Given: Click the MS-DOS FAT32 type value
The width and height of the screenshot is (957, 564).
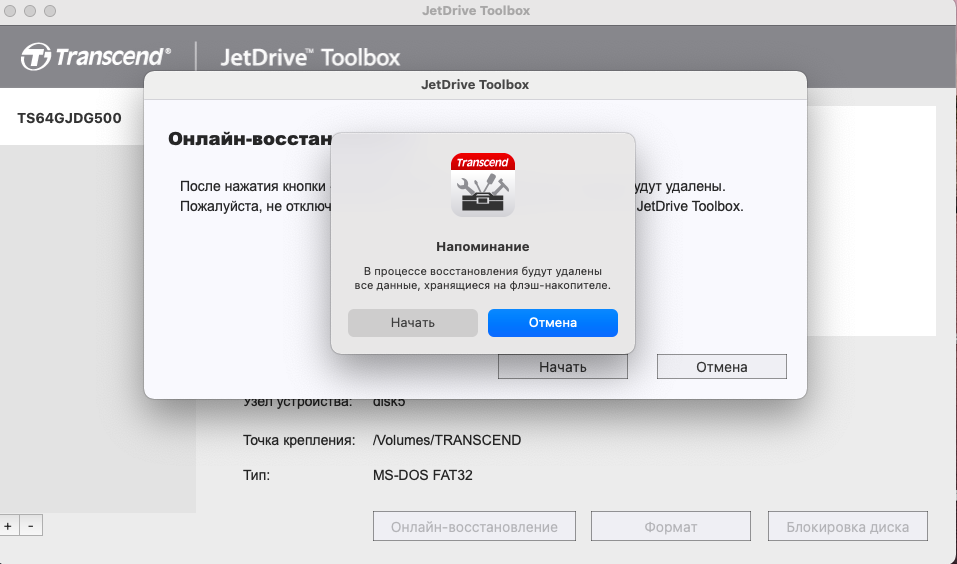Looking at the screenshot, I should tap(422, 475).
